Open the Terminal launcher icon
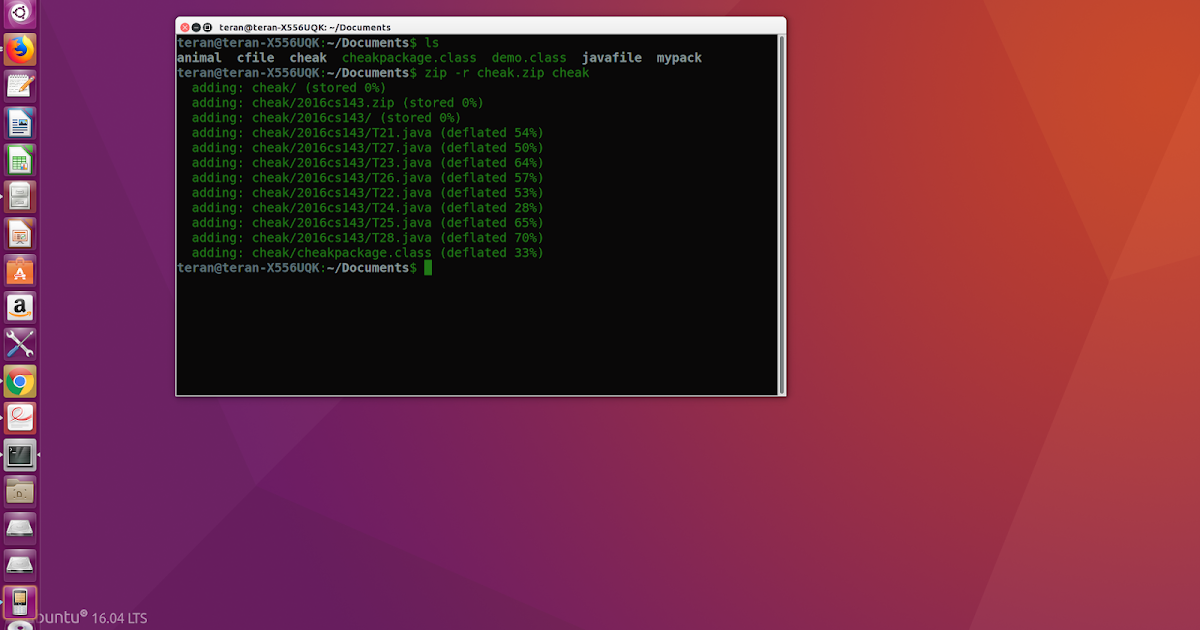 [x=20, y=455]
